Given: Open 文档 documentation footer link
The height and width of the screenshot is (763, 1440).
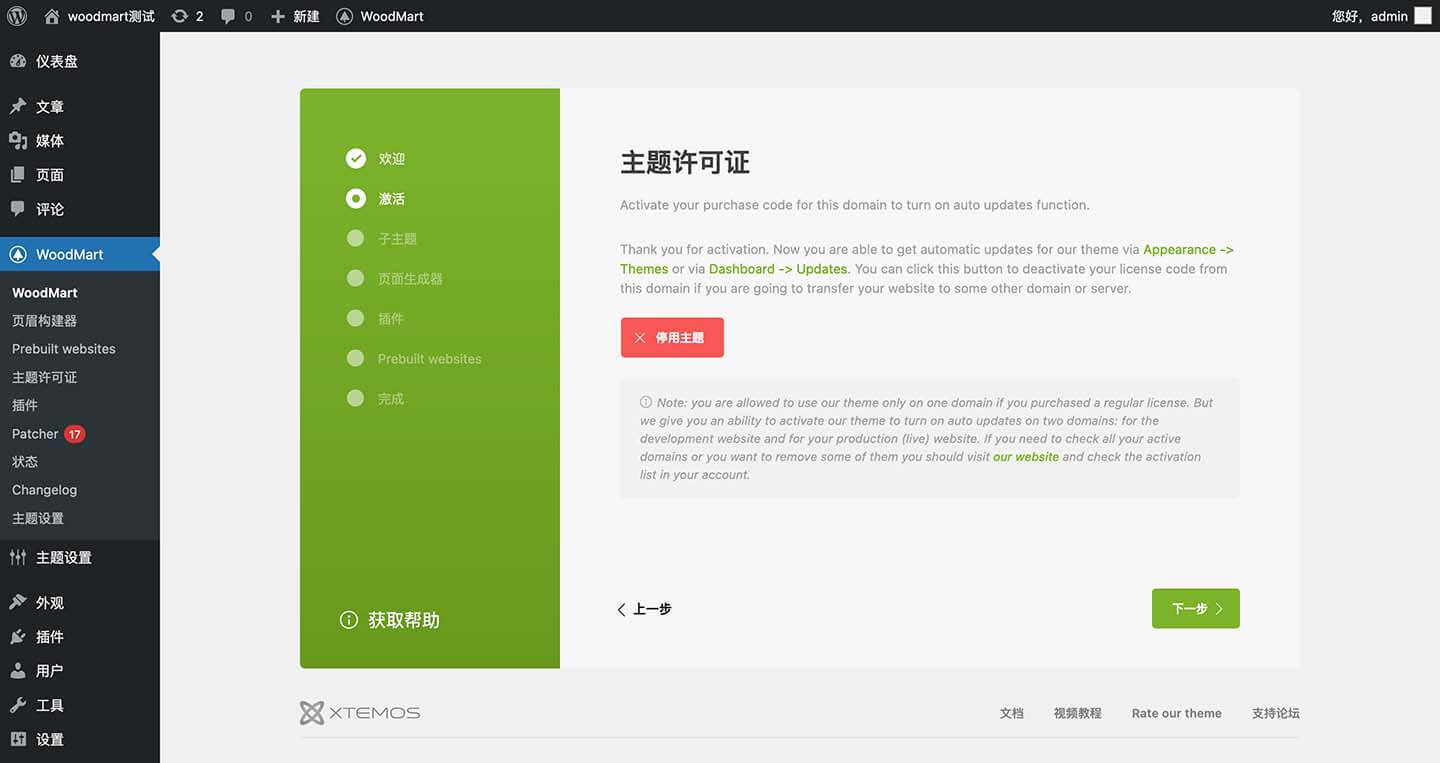Looking at the screenshot, I should (x=1012, y=713).
